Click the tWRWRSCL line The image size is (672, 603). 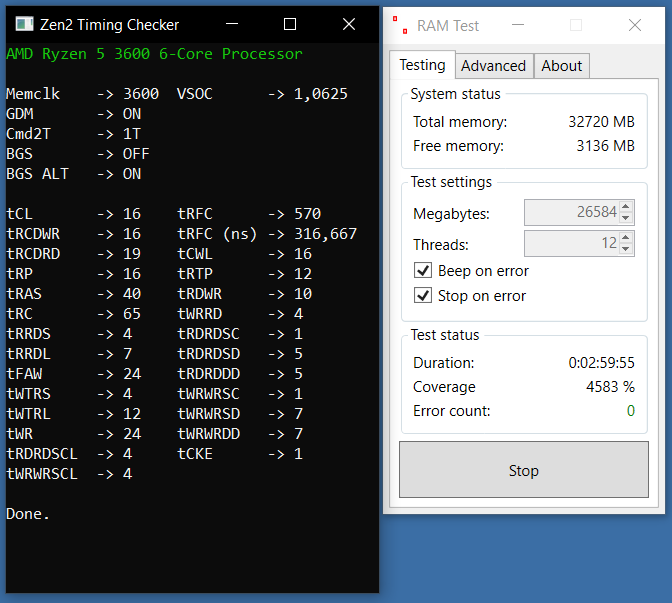(x=69, y=474)
